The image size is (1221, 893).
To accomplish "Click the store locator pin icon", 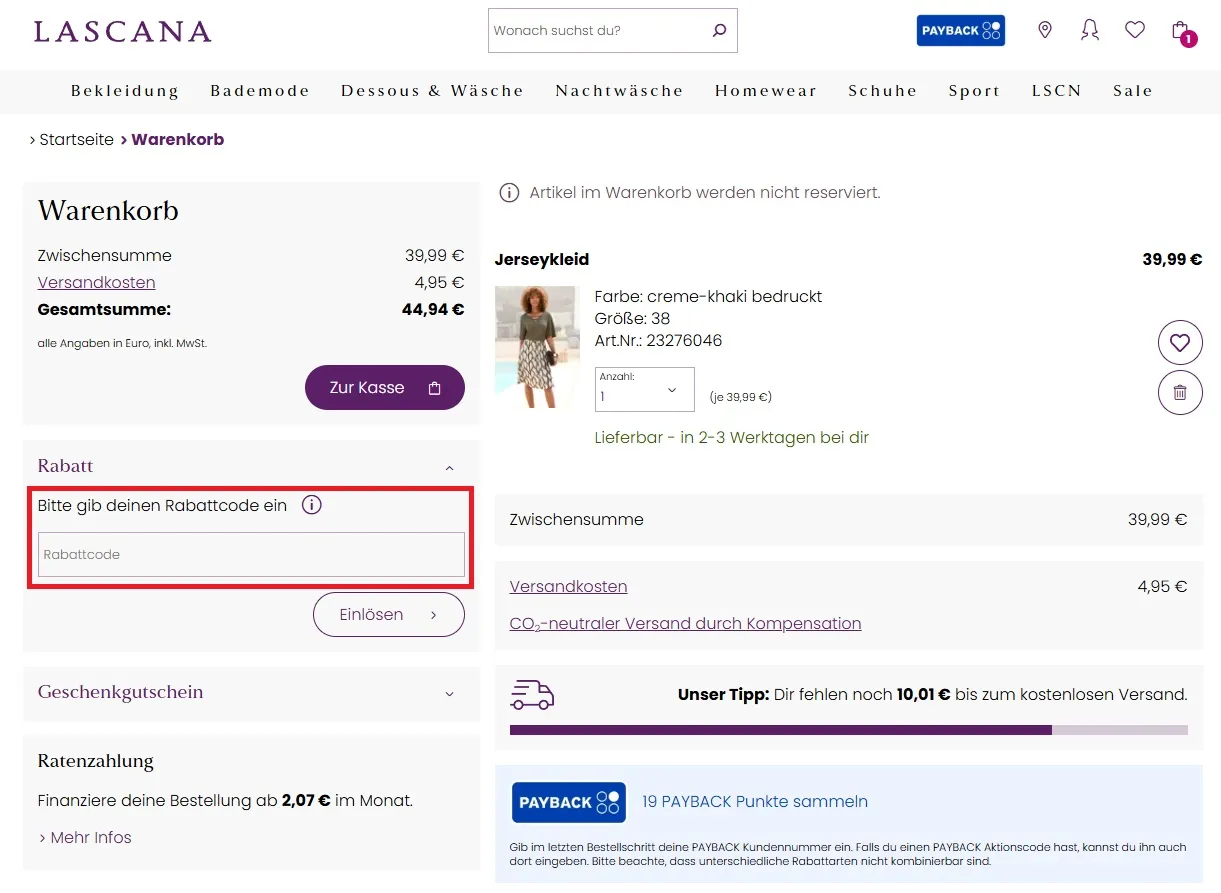I will tap(1044, 30).
